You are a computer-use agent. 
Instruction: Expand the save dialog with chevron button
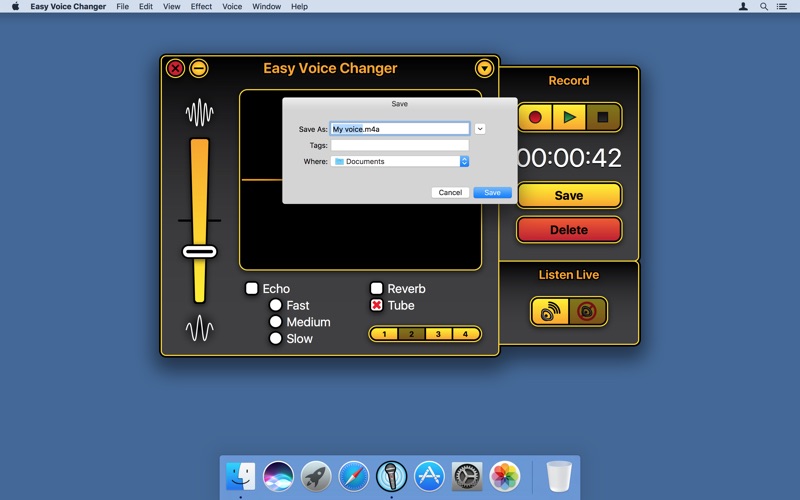click(480, 129)
